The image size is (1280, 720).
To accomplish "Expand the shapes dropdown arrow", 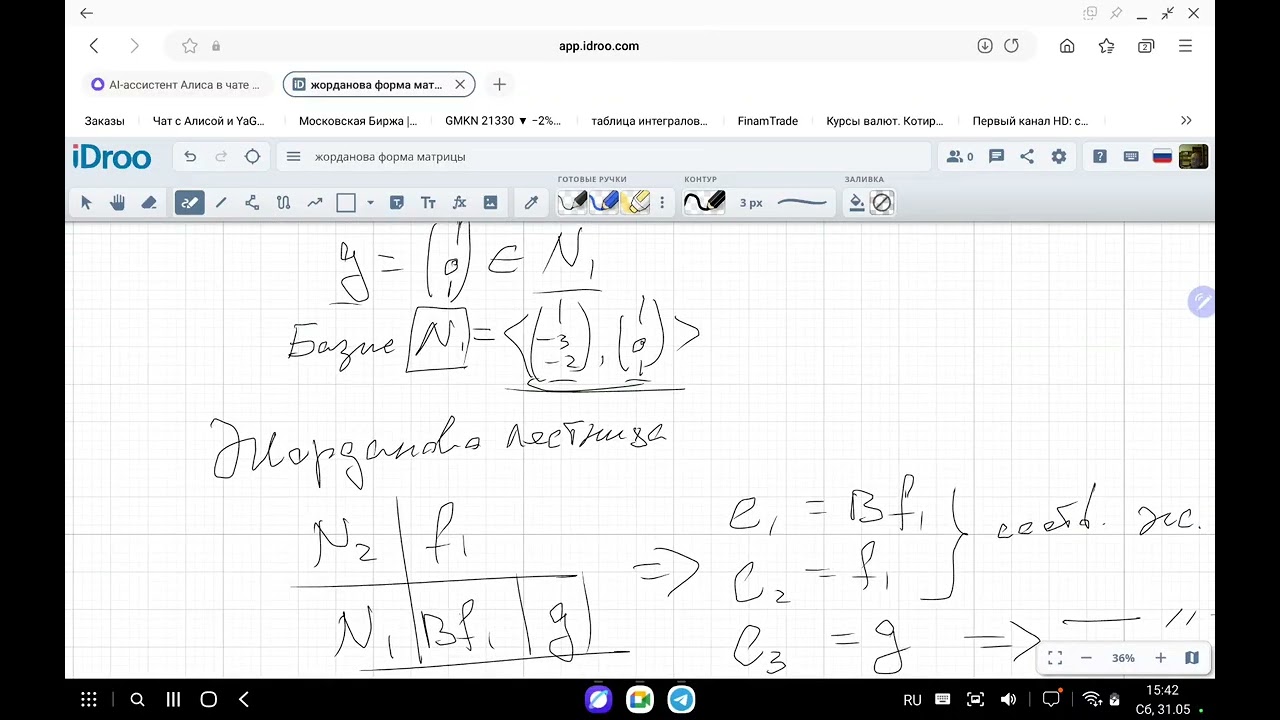I will 370,203.
